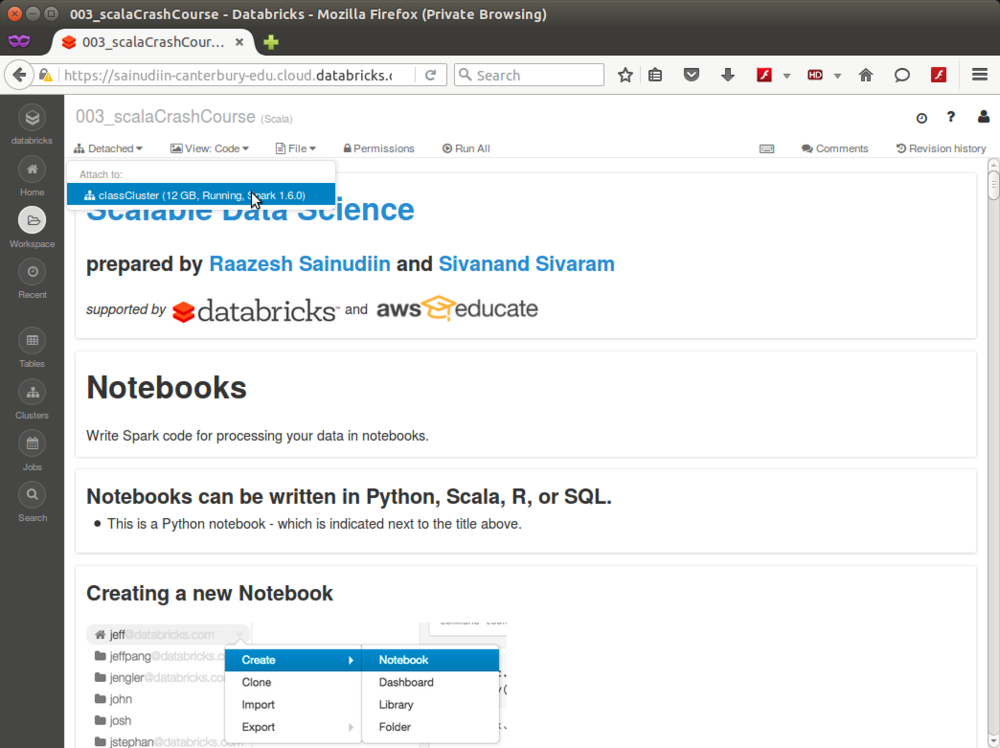Attach to classCluster in dropdown
1000x748 pixels.
coord(201,195)
